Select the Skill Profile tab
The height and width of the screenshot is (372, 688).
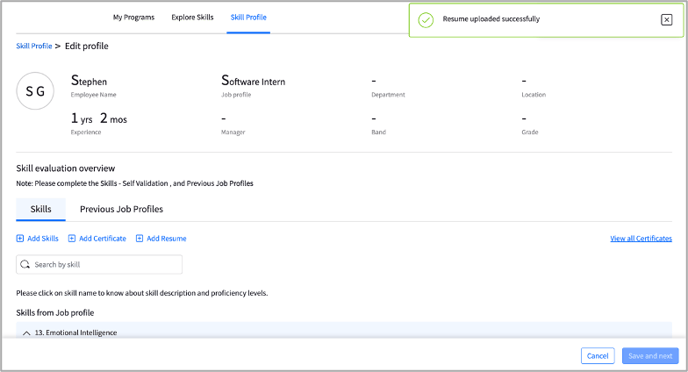click(x=248, y=17)
